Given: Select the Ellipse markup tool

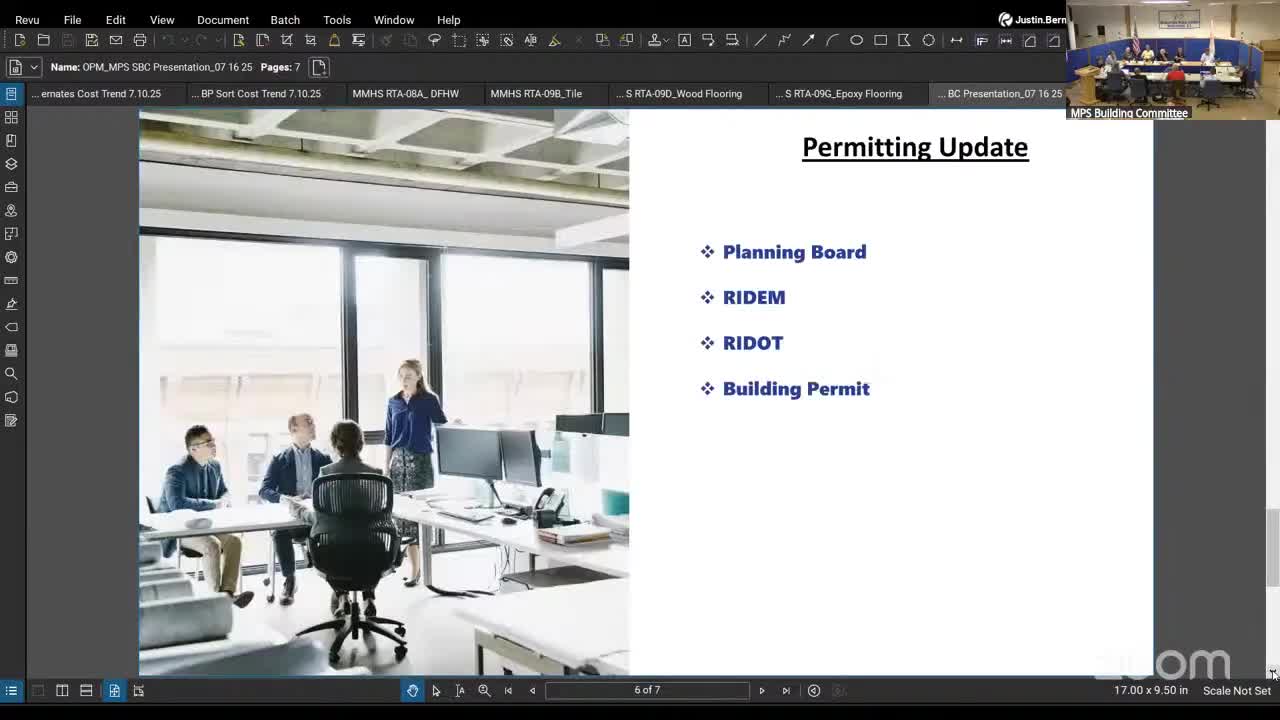Looking at the screenshot, I should pos(856,40).
